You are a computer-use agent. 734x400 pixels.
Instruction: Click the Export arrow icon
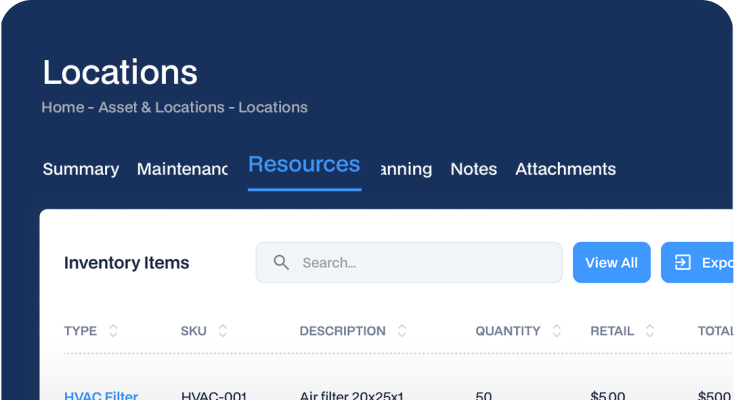[683, 262]
